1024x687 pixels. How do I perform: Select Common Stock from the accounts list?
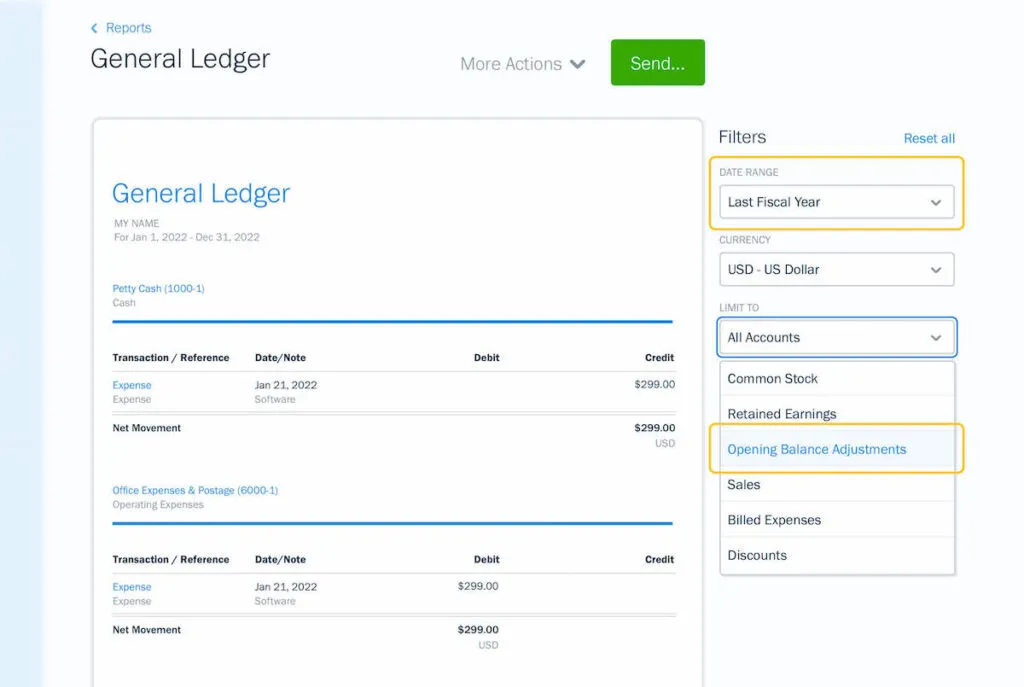click(772, 379)
